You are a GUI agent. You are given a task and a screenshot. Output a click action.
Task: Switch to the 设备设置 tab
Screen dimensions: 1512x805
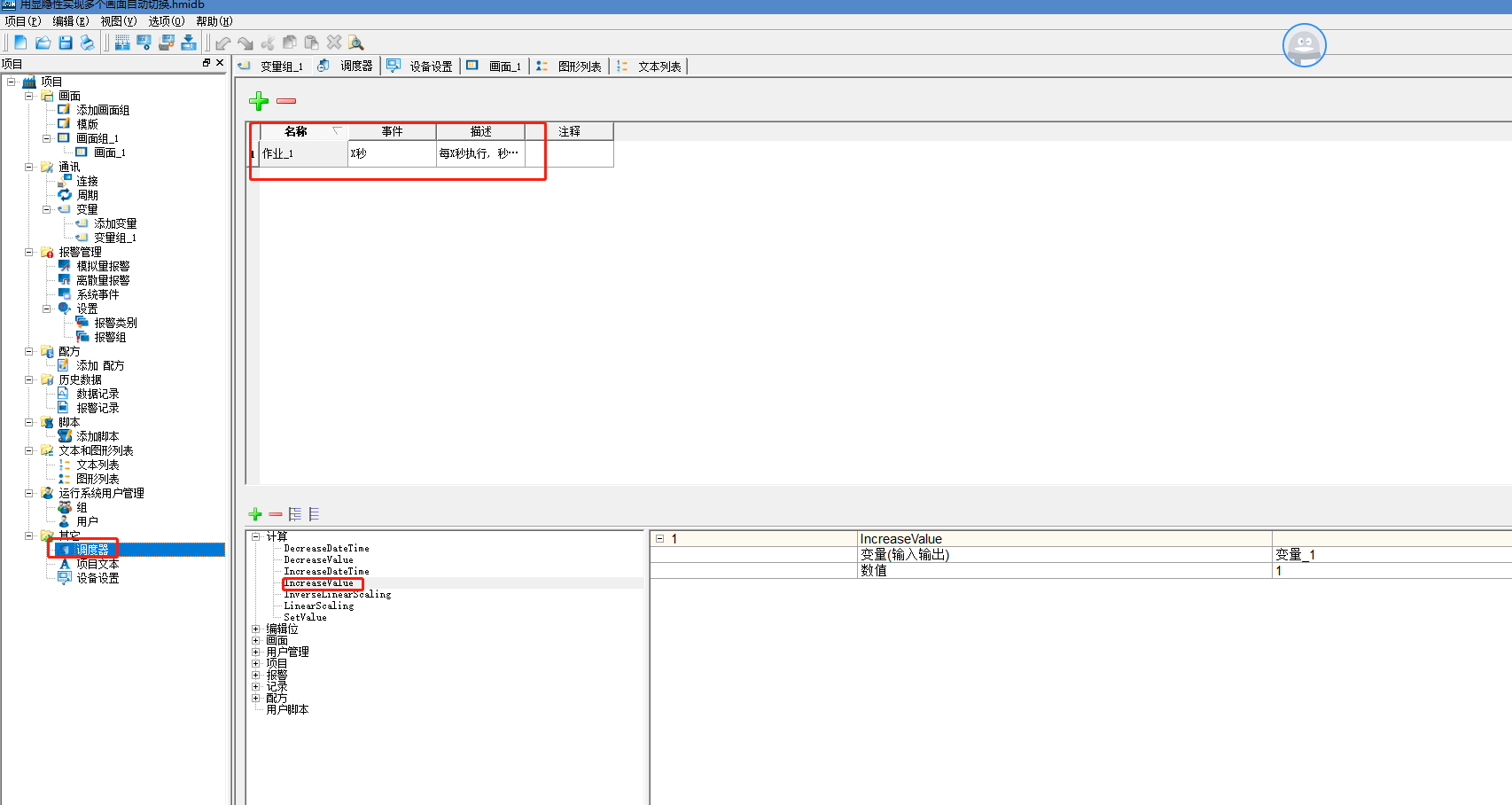coord(420,66)
